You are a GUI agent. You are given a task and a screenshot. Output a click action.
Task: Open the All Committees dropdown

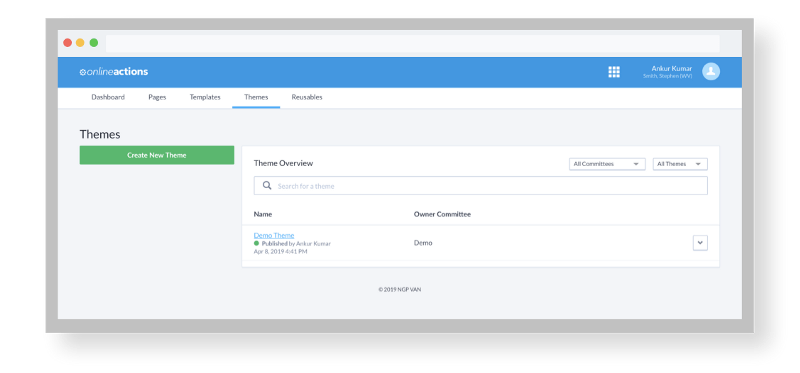[607, 164]
